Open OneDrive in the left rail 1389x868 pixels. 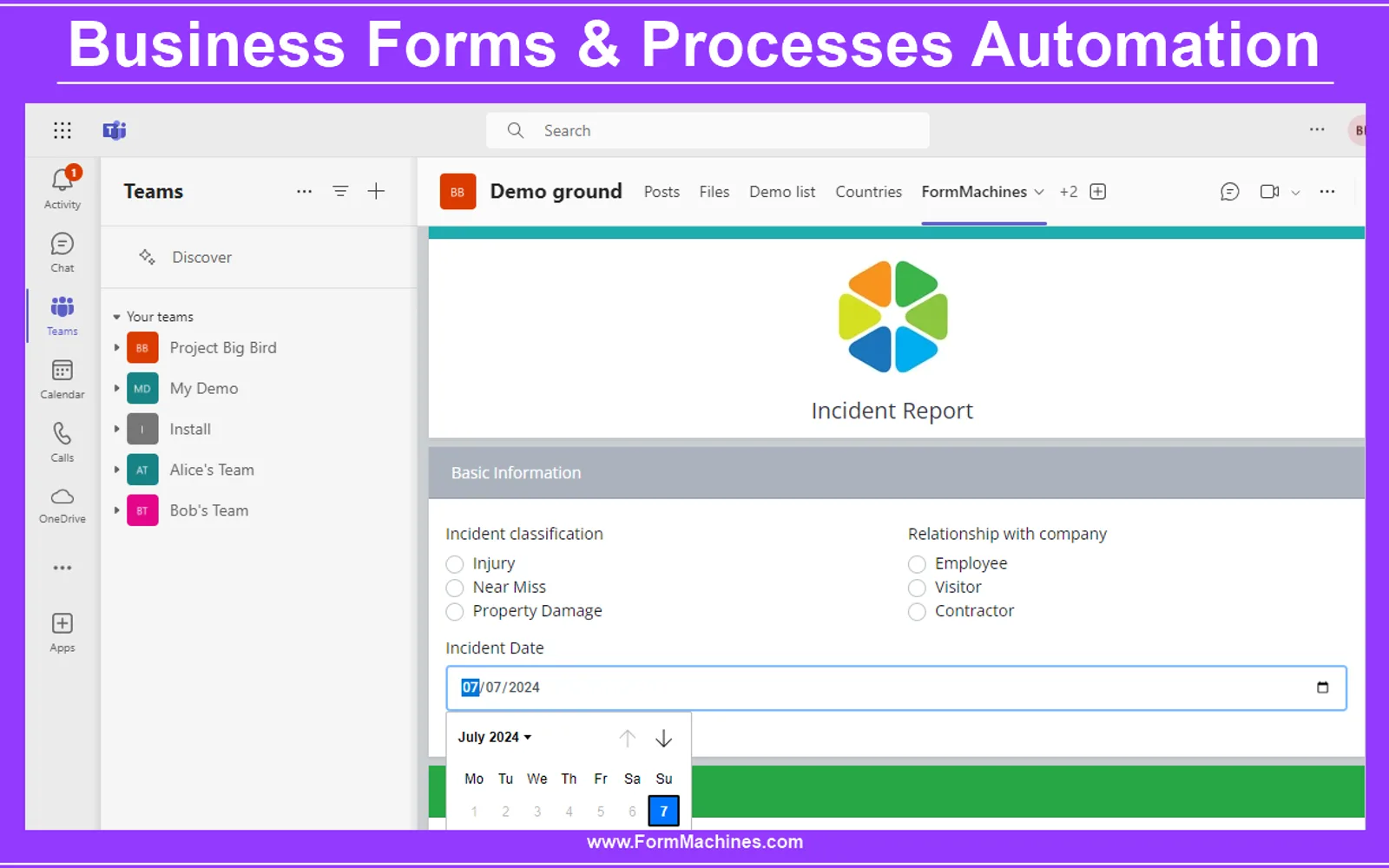(63, 505)
